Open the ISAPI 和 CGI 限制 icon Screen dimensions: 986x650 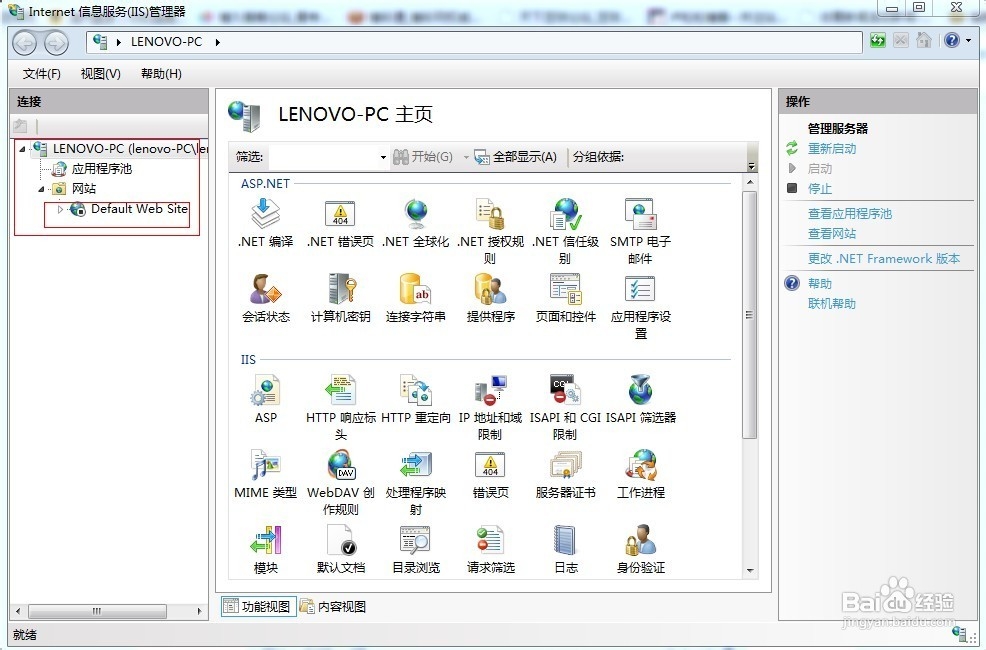click(x=565, y=390)
